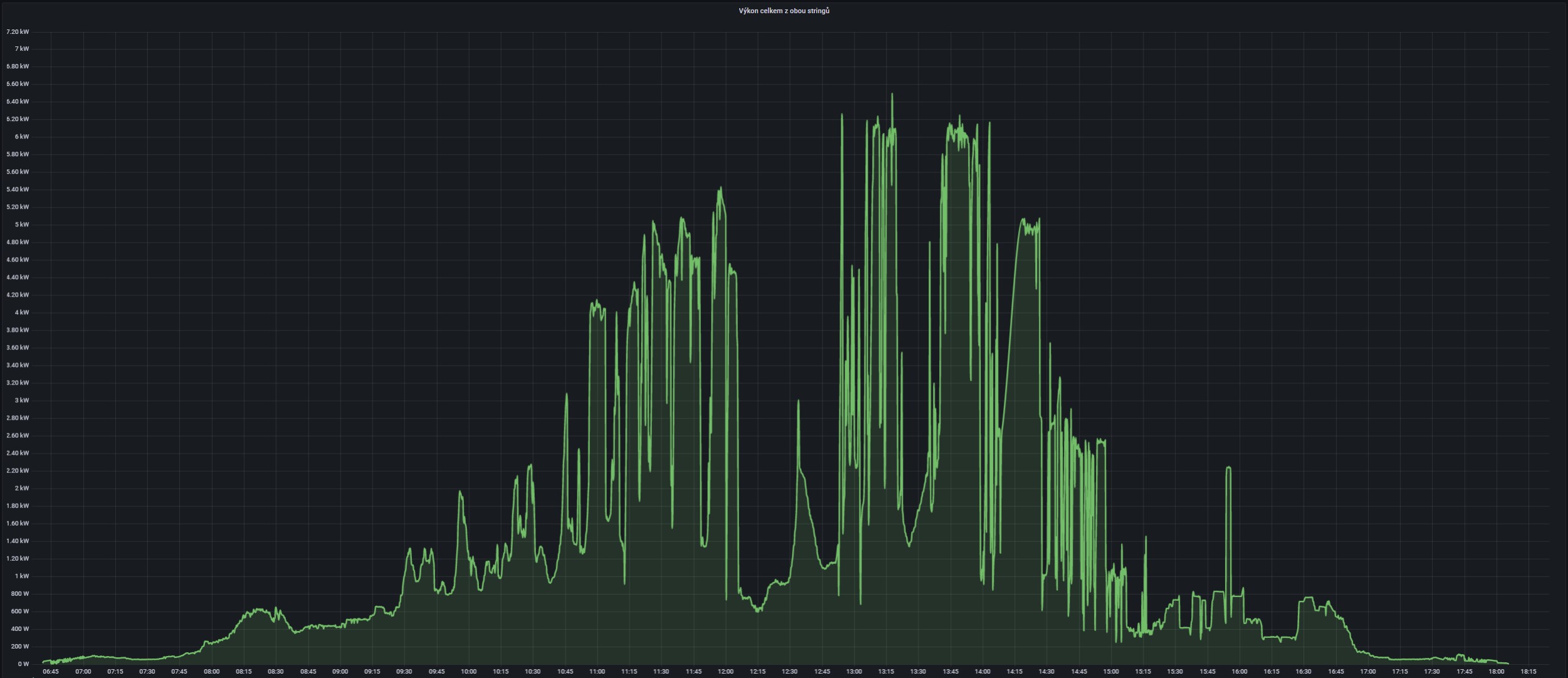Click the 6 kW power axis label
Image resolution: width=1568 pixels, height=678 pixels.
pos(22,137)
